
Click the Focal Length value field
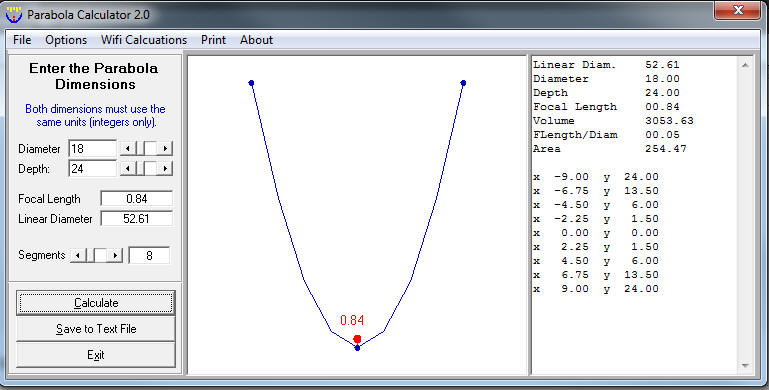tap(136, 199)
